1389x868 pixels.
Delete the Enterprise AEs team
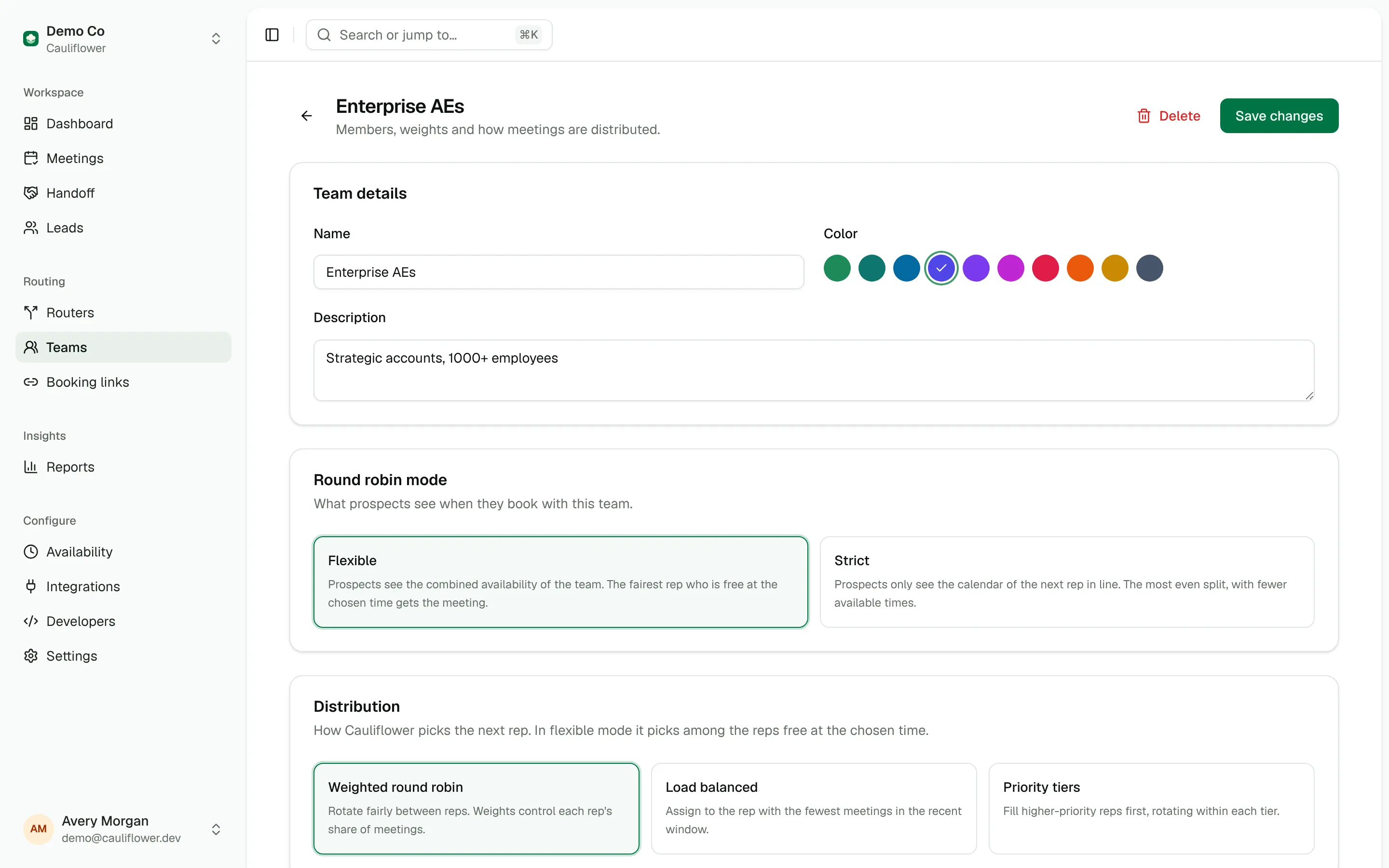click(1169, 116)
